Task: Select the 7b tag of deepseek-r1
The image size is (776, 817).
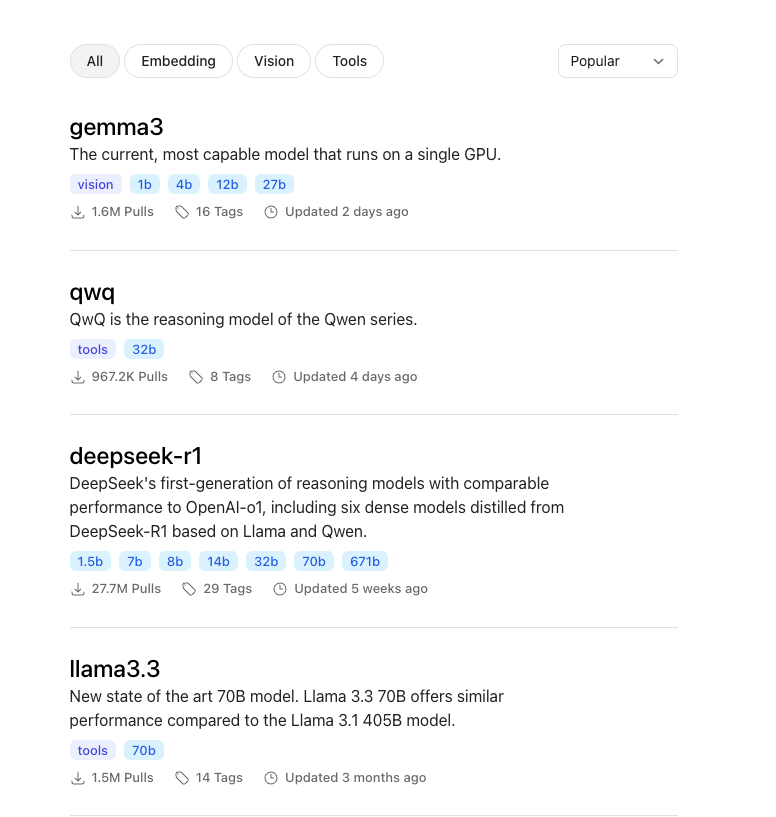Action: pos(135,561)
